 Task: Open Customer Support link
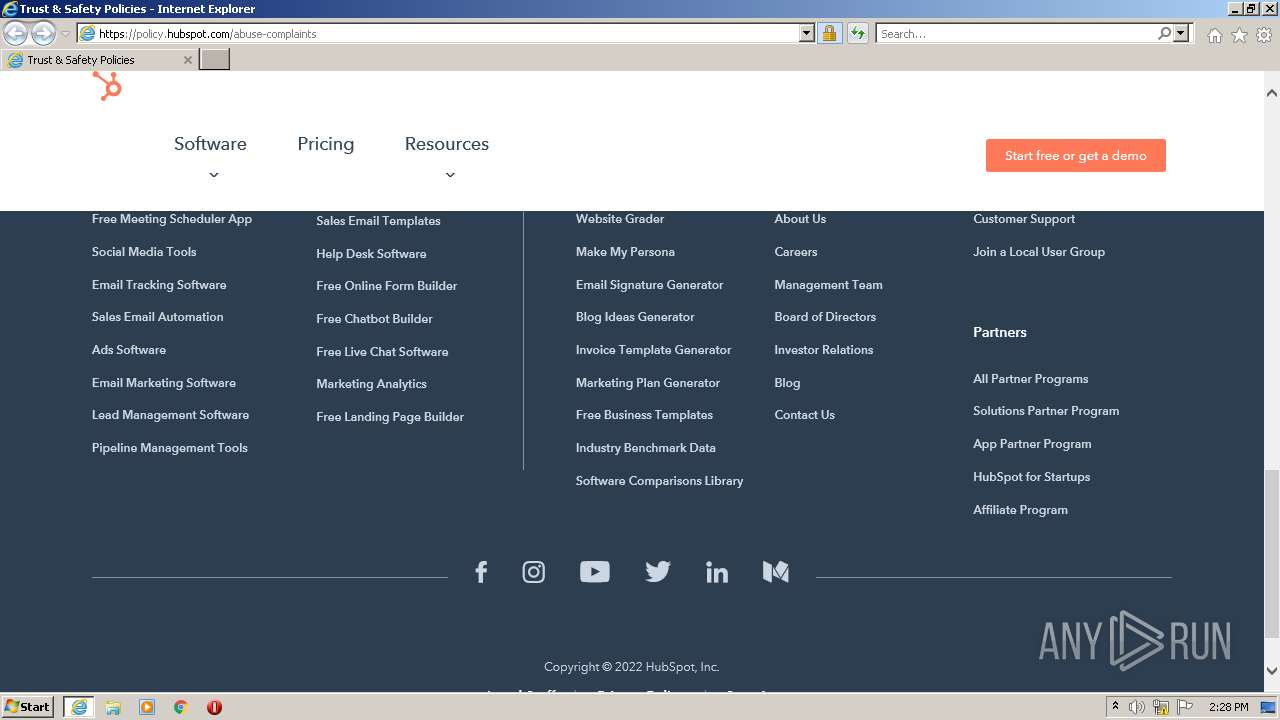tap(1024, 219)
